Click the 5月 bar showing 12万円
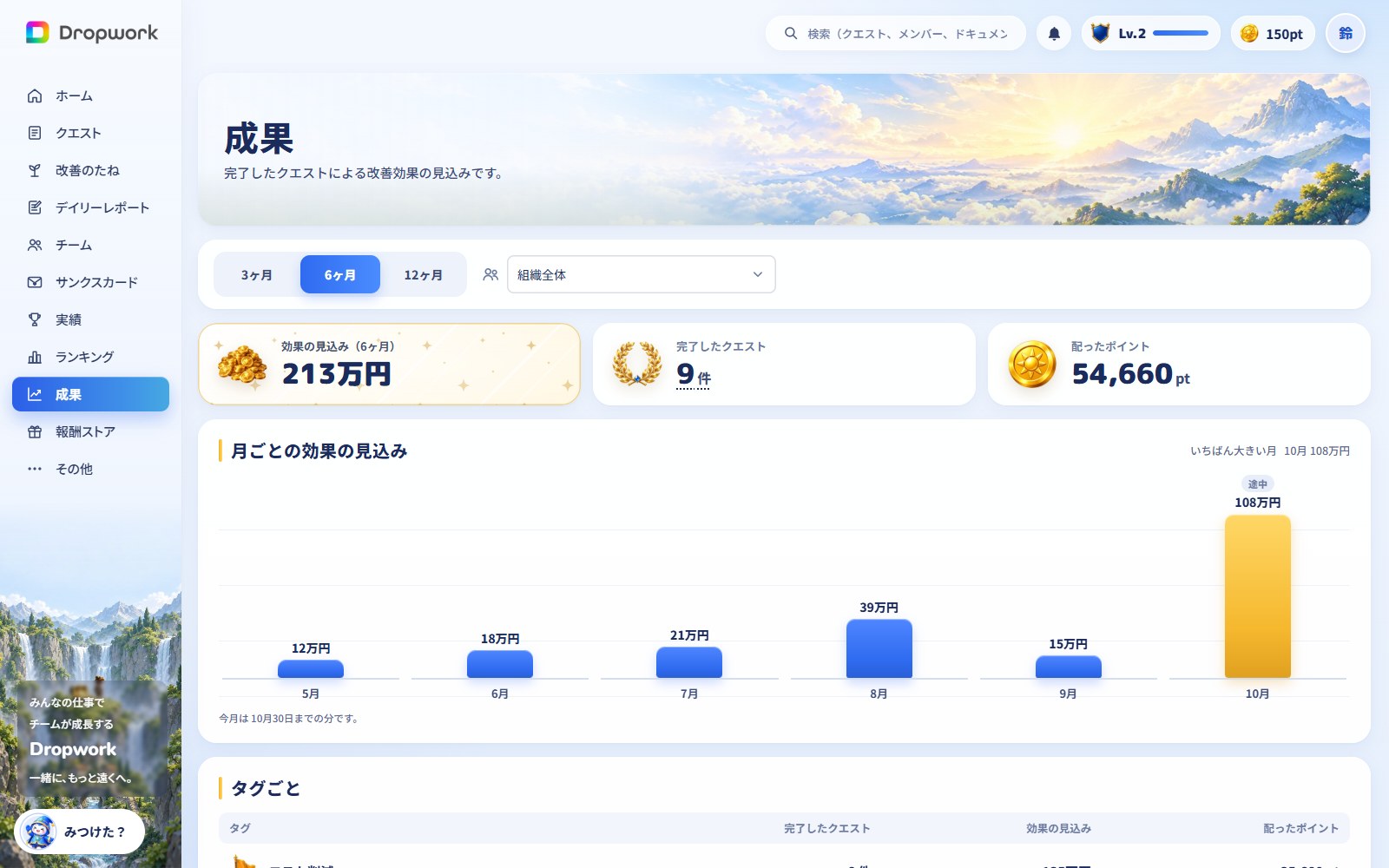 point(311,669)
